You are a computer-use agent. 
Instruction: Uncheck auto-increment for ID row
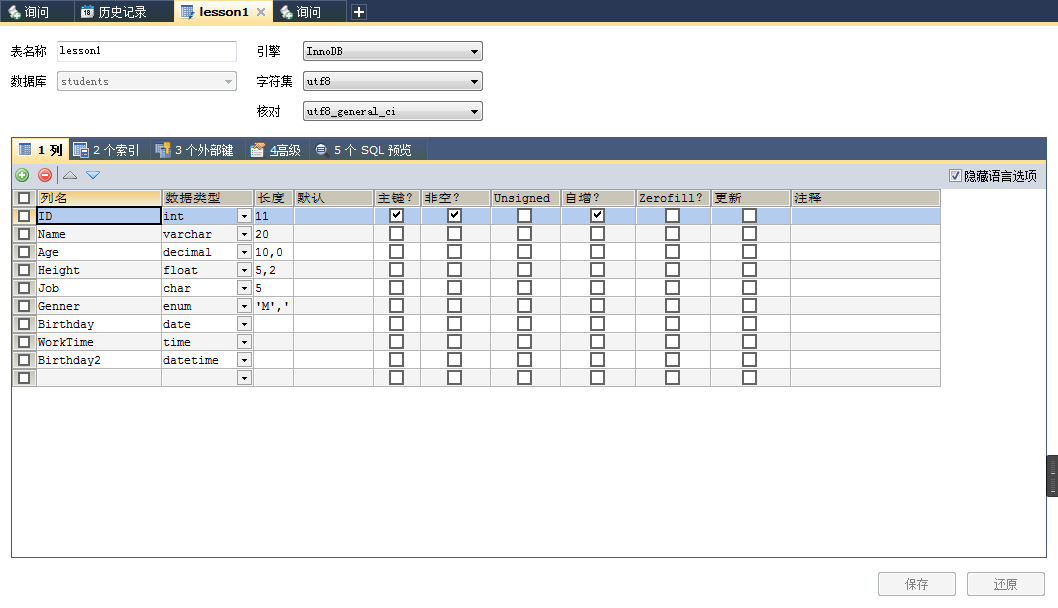(597, 215)
